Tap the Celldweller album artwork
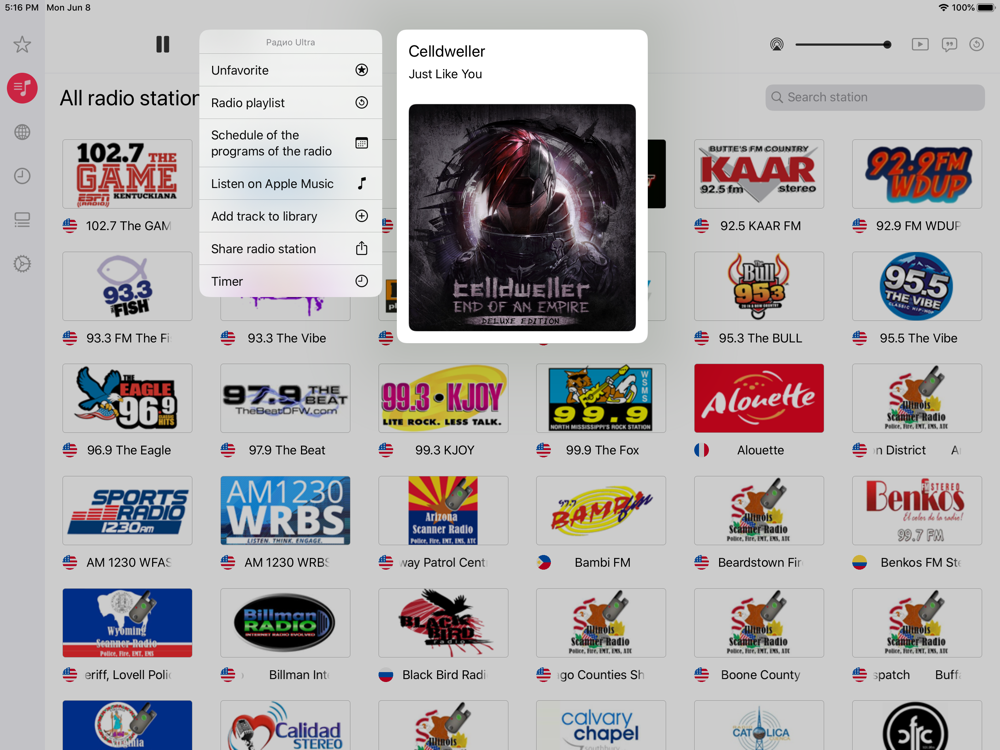 tap(522, 217)
